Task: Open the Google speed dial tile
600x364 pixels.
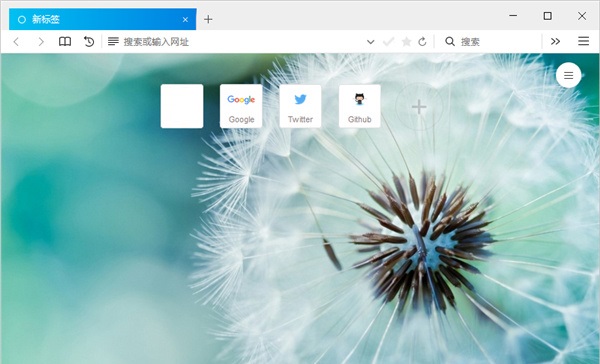Action: point(241,106)
